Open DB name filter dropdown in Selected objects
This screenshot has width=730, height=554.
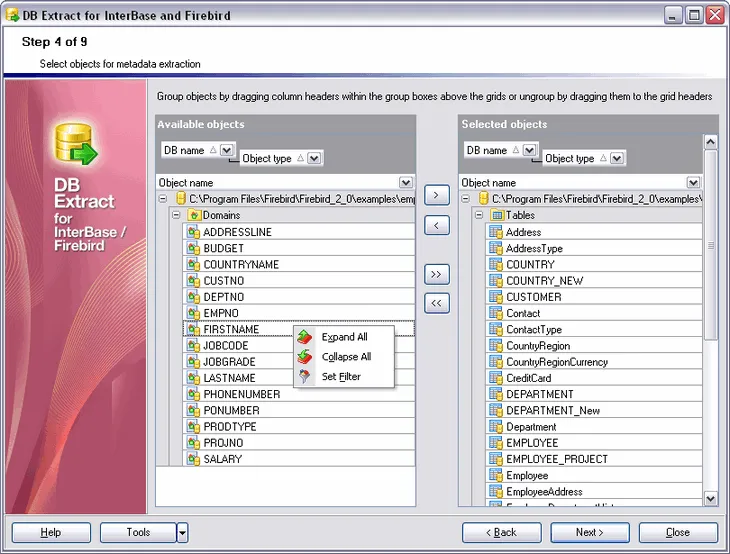tap(529, 150)
